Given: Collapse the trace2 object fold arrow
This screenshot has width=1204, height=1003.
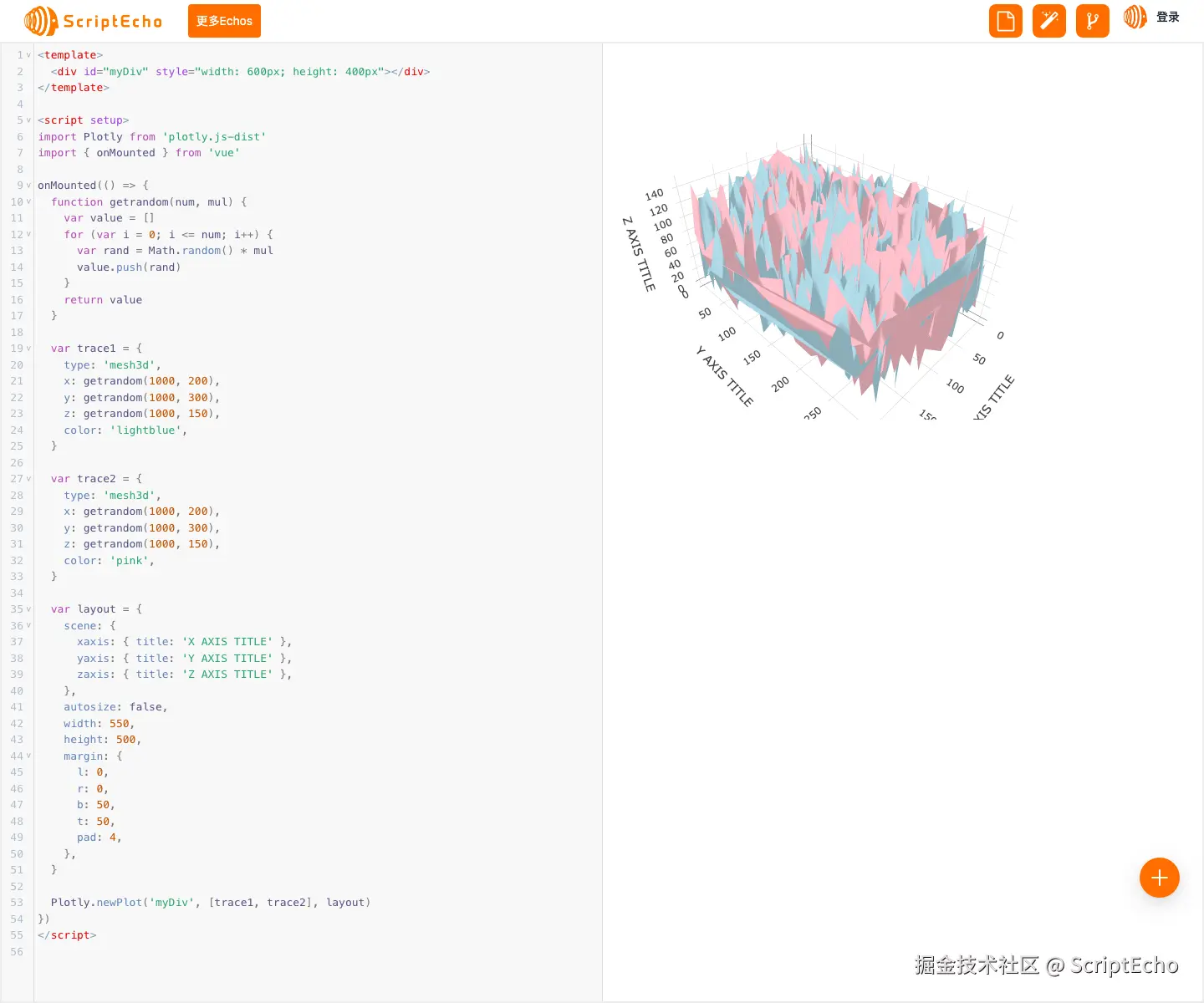Looking at the screenshot, I should tap(28, 479).
